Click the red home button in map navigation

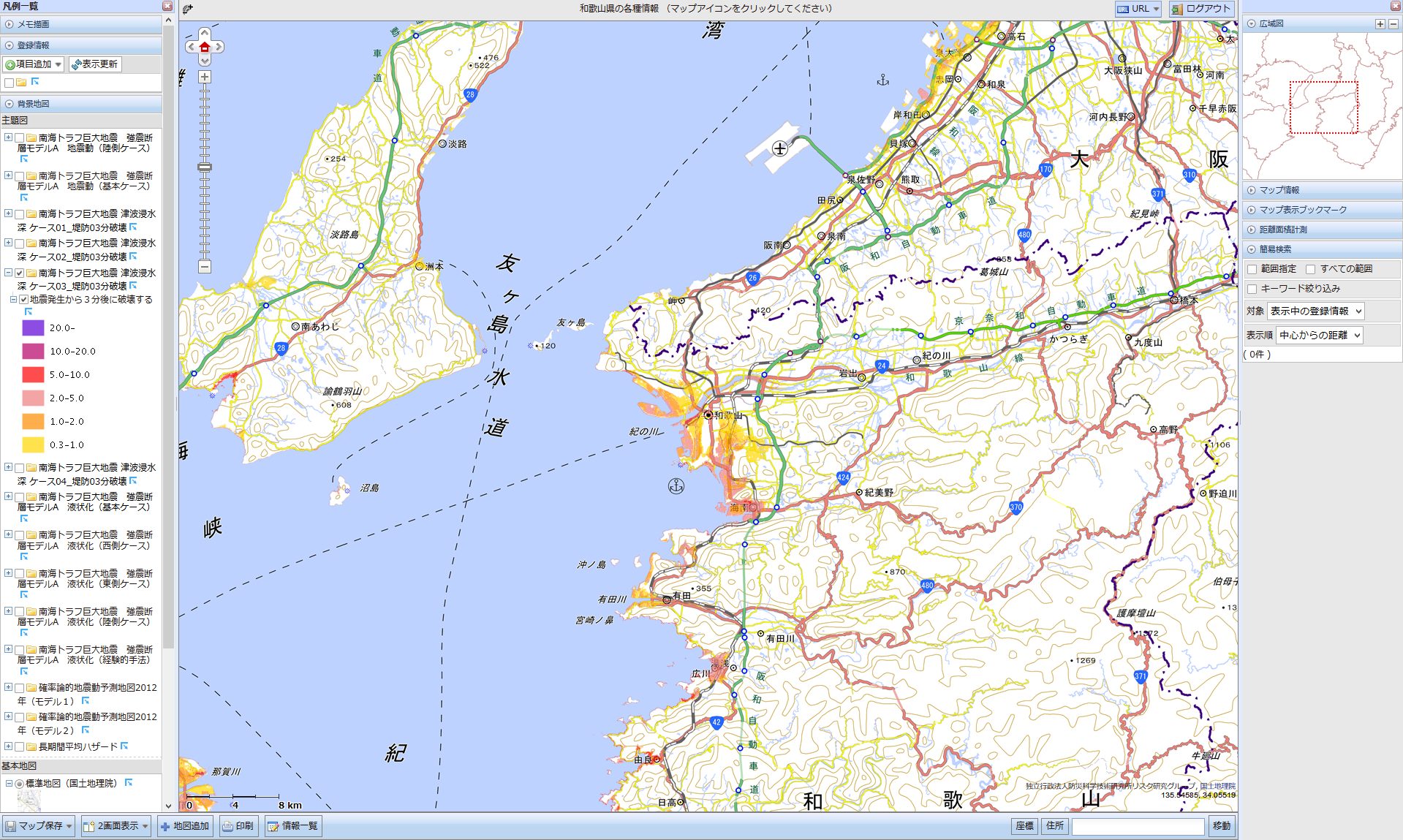pyautogui.click(x=205, y=47)
